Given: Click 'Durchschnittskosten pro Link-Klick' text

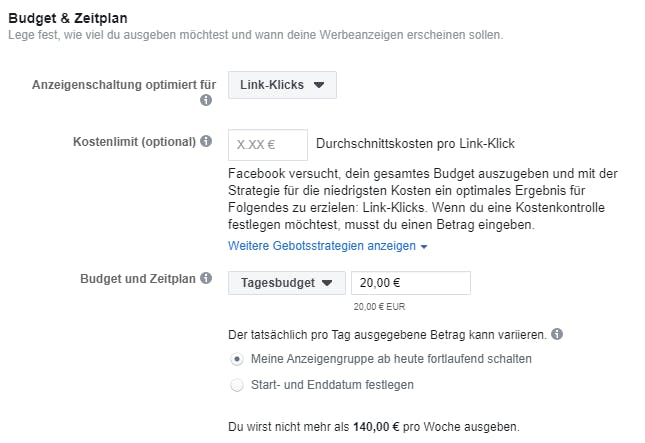Looking at the screenshot, I should coord(415,143).
